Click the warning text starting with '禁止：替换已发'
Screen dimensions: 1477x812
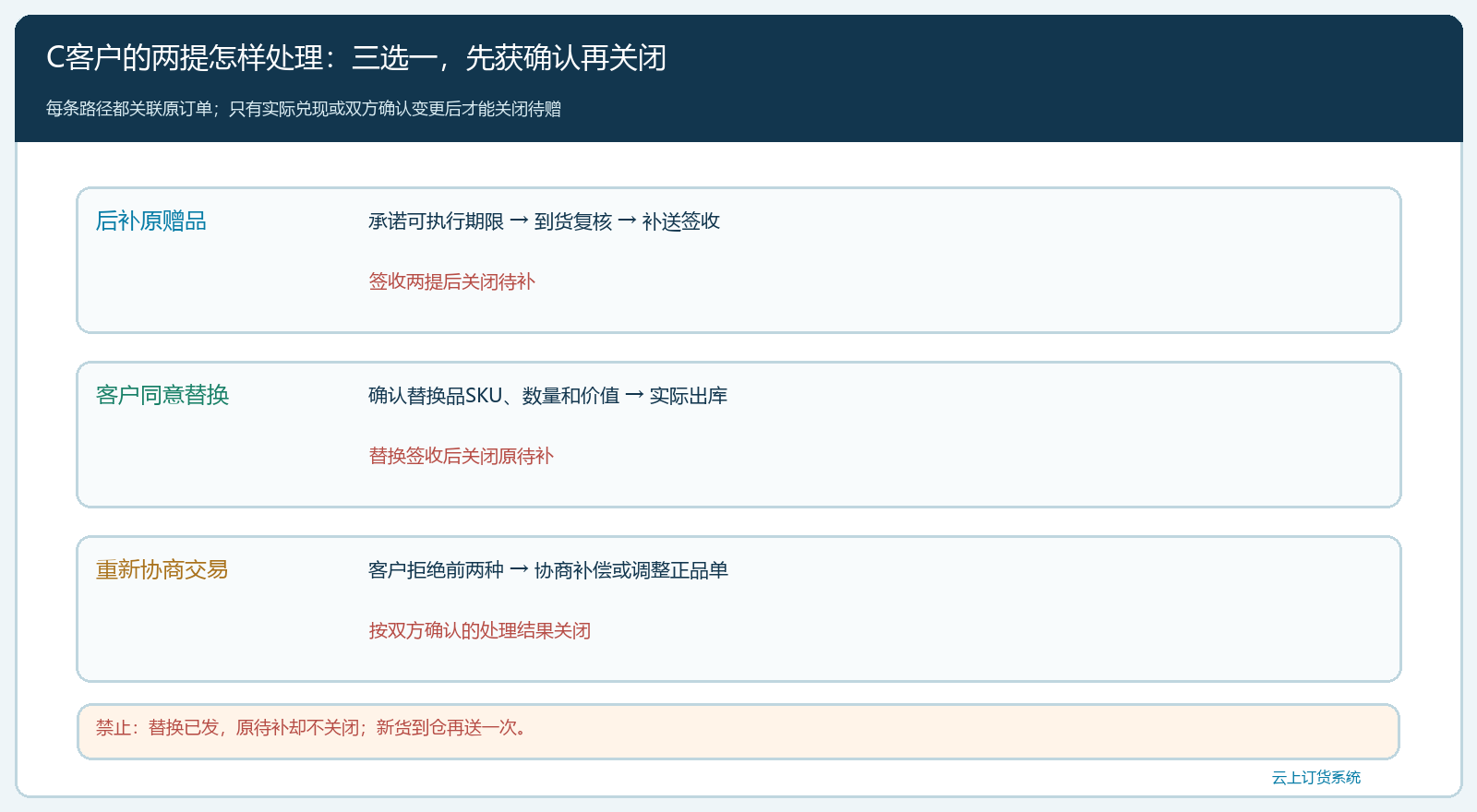314,728
